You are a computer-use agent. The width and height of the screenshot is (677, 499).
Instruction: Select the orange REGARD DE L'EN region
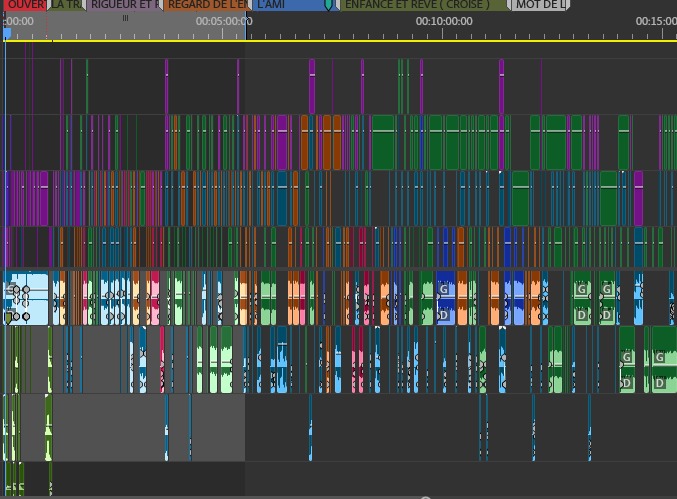click(x=207, y=5)
